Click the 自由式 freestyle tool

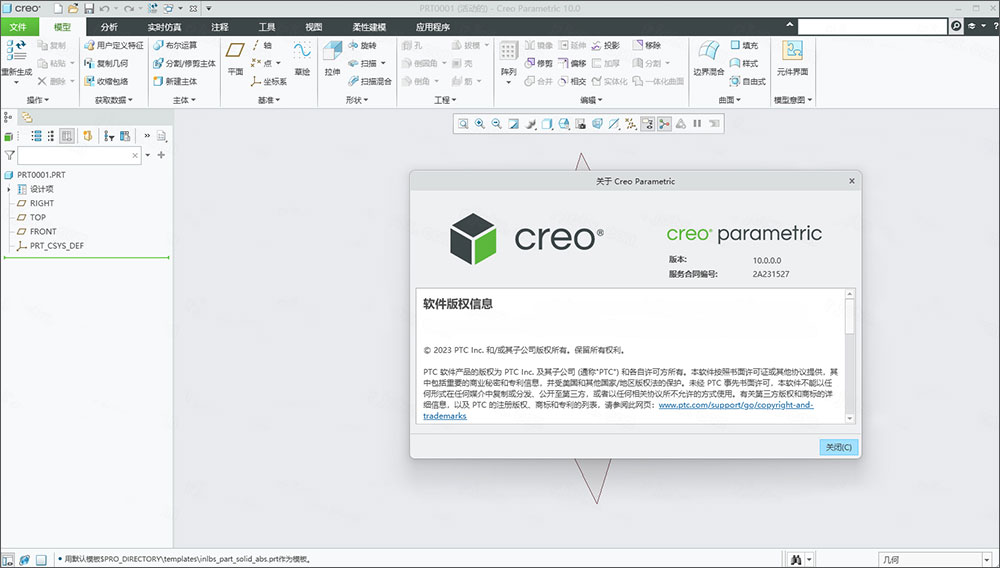pyautogui.click(x=748, y=81)
